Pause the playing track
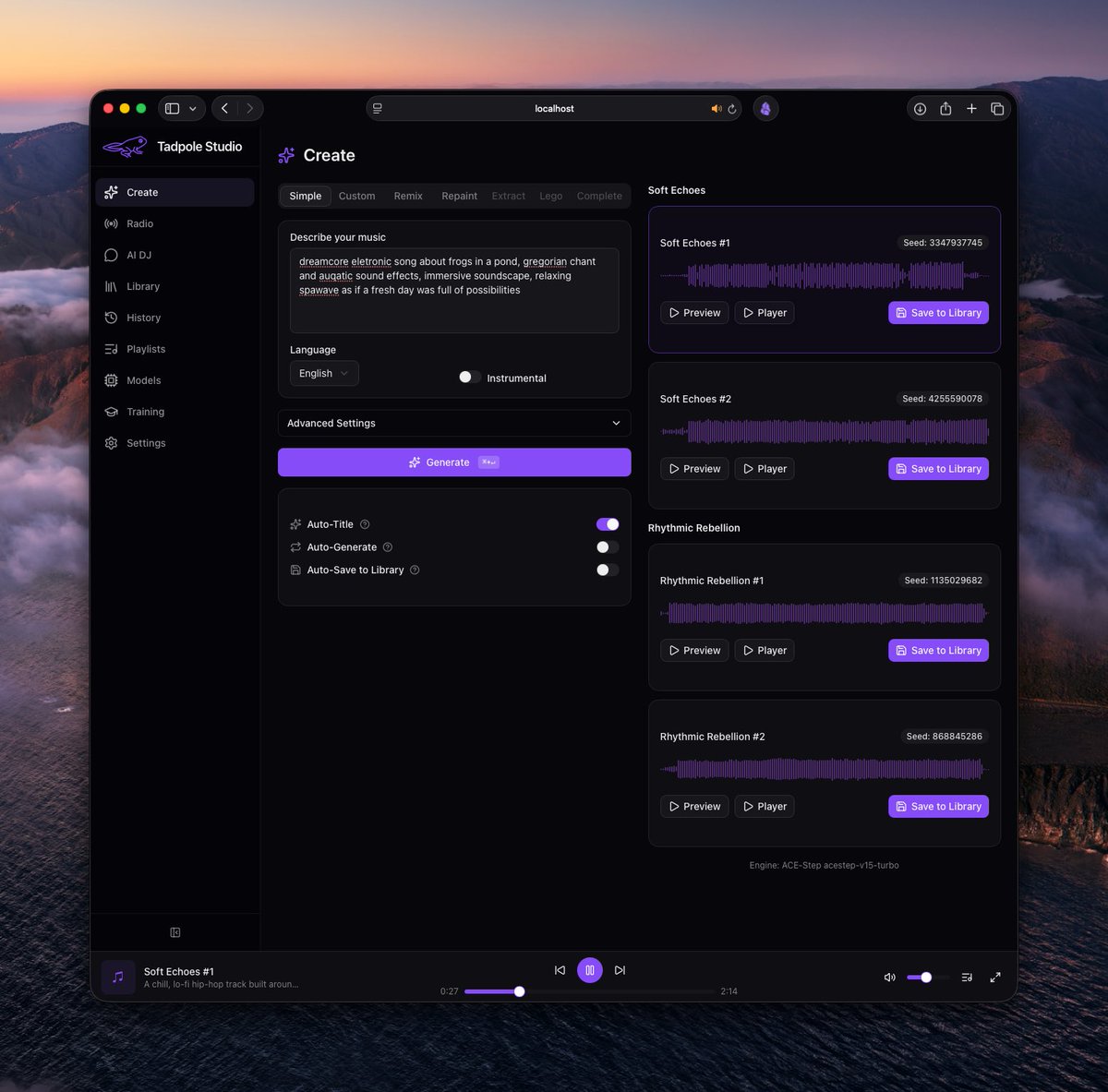The image size is (1108, 1092). point(590,970)
